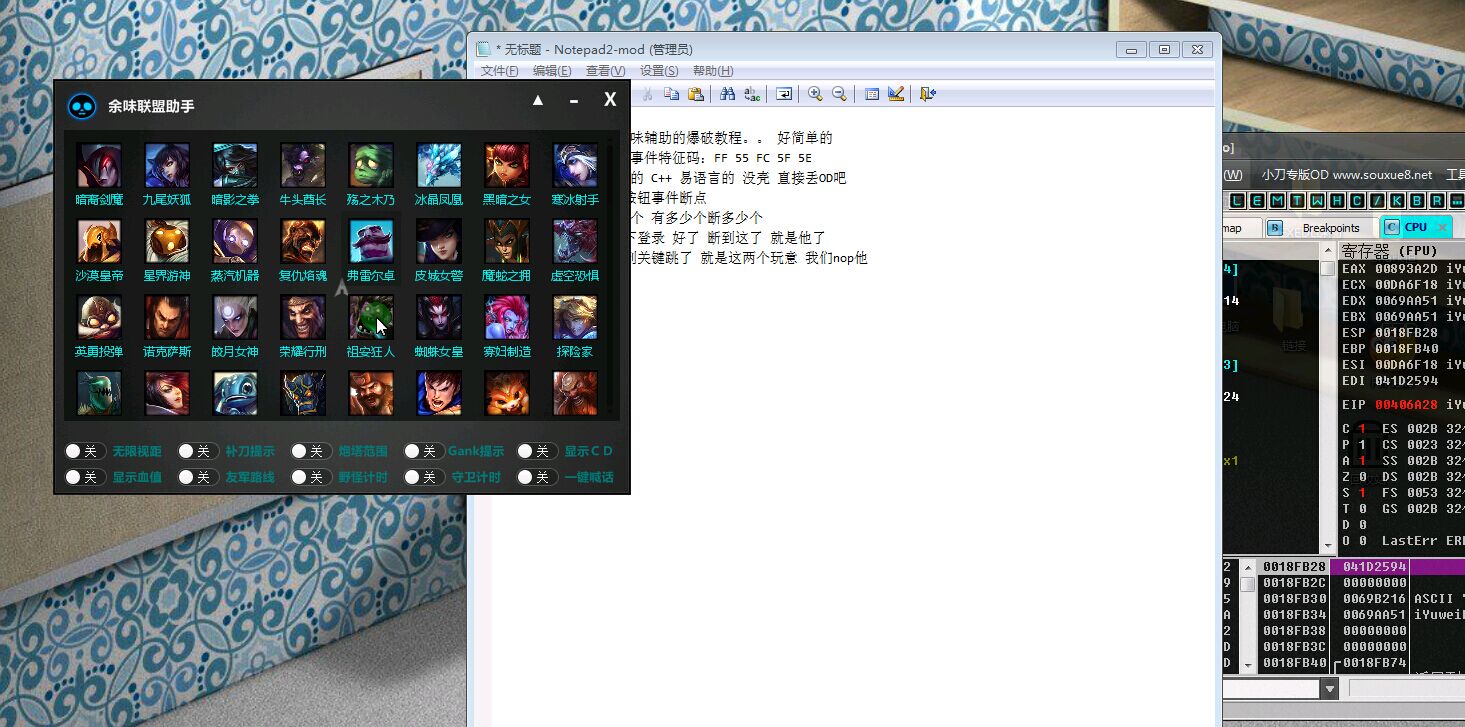Close the CPU tab via its X
Screen dimensions: 1465x727
pyautogui.click(x=1441, y=228)
